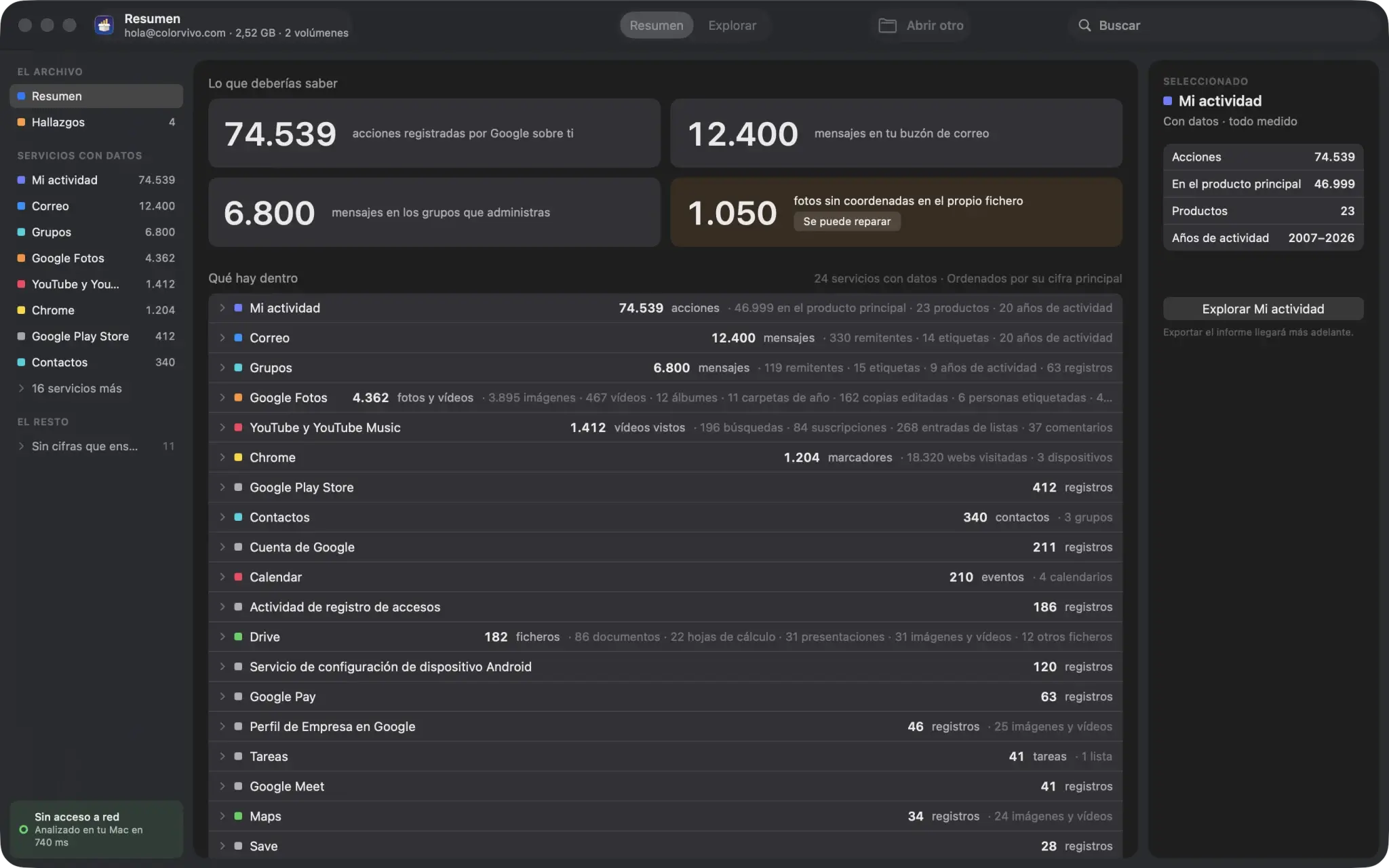Click the 74.539 acciones registradas card
1389x868 pixels.
(x=434, y=133)
